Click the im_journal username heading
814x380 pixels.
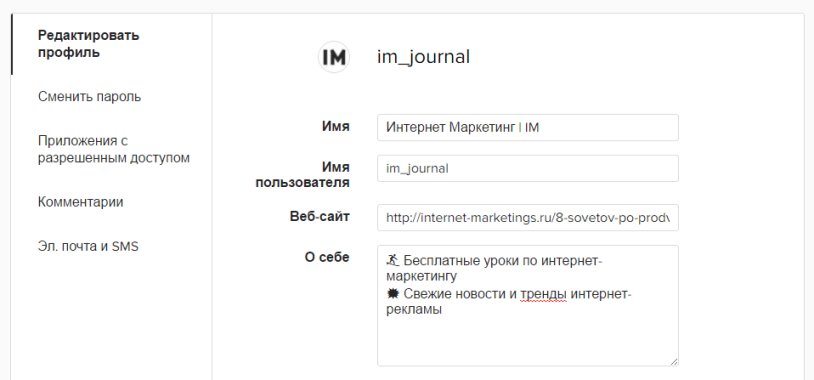coord(424,57)
